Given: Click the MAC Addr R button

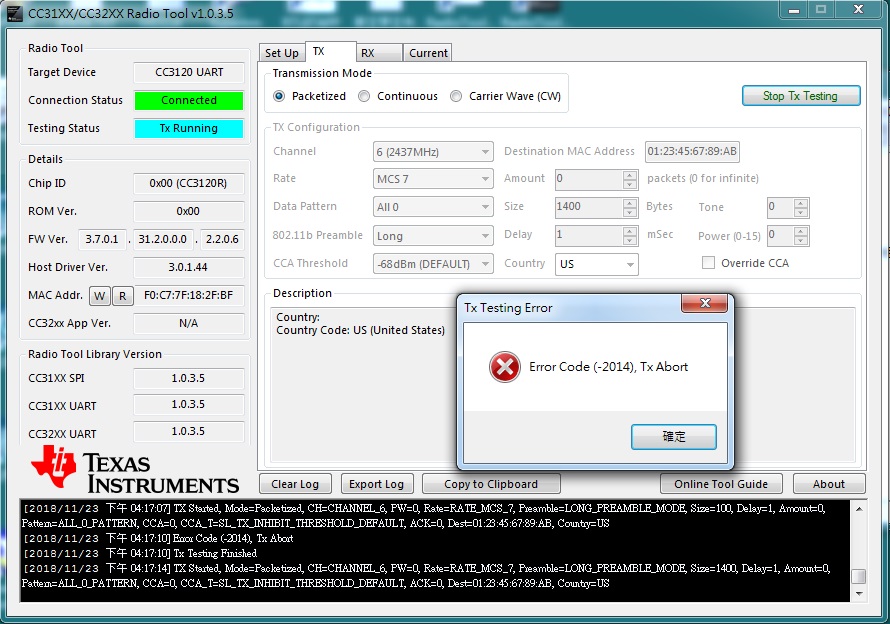Looking at the screenshot, I should point(123,295).
